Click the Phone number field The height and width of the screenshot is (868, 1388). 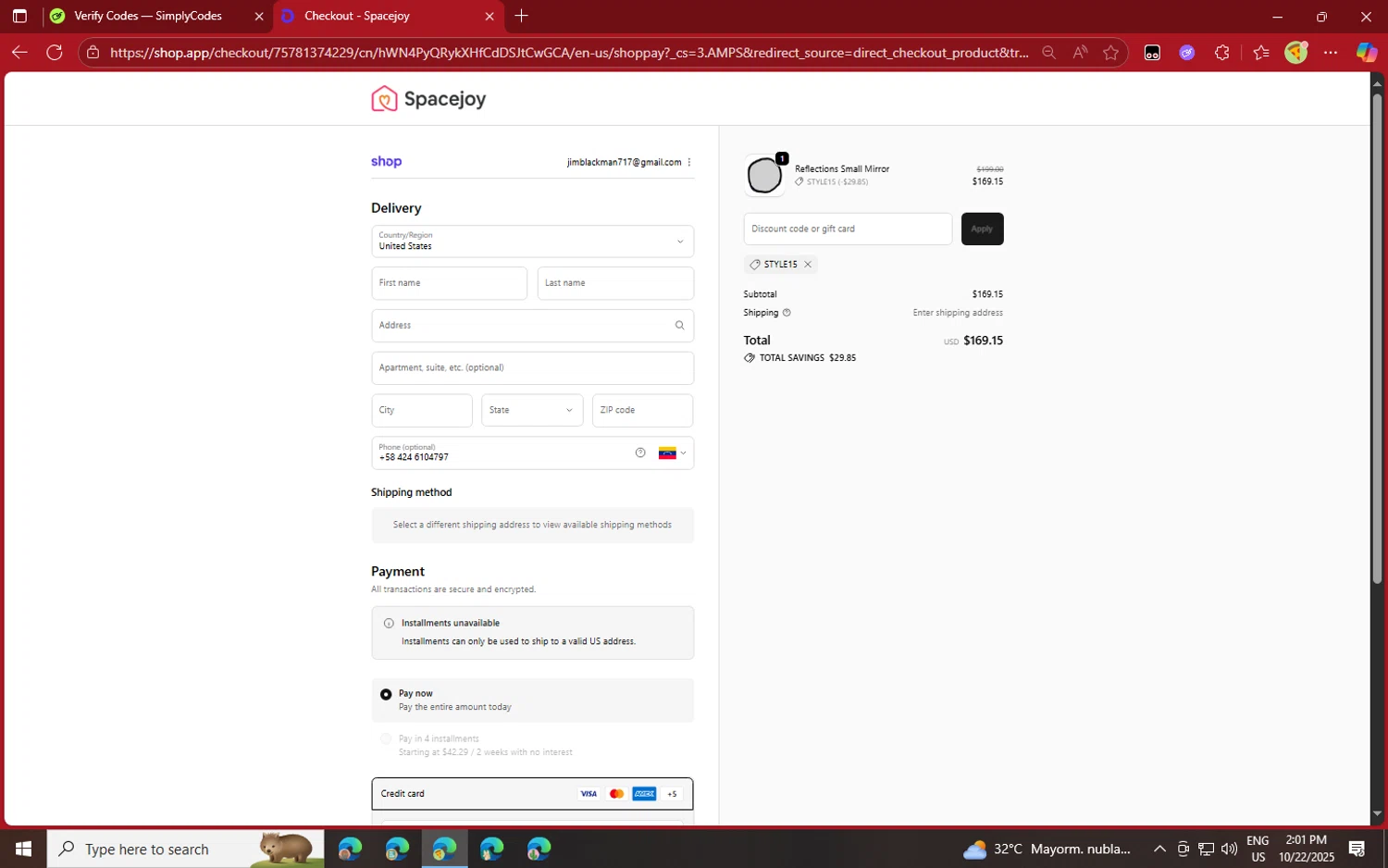pos(532,453)
